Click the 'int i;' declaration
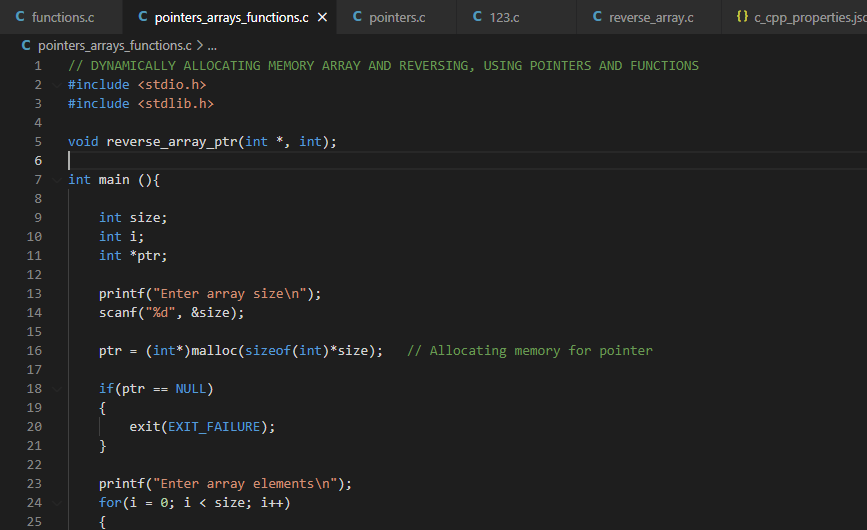The width and height of the screenshot is (867, 530). pyautogui.click(x=122, y=237)
